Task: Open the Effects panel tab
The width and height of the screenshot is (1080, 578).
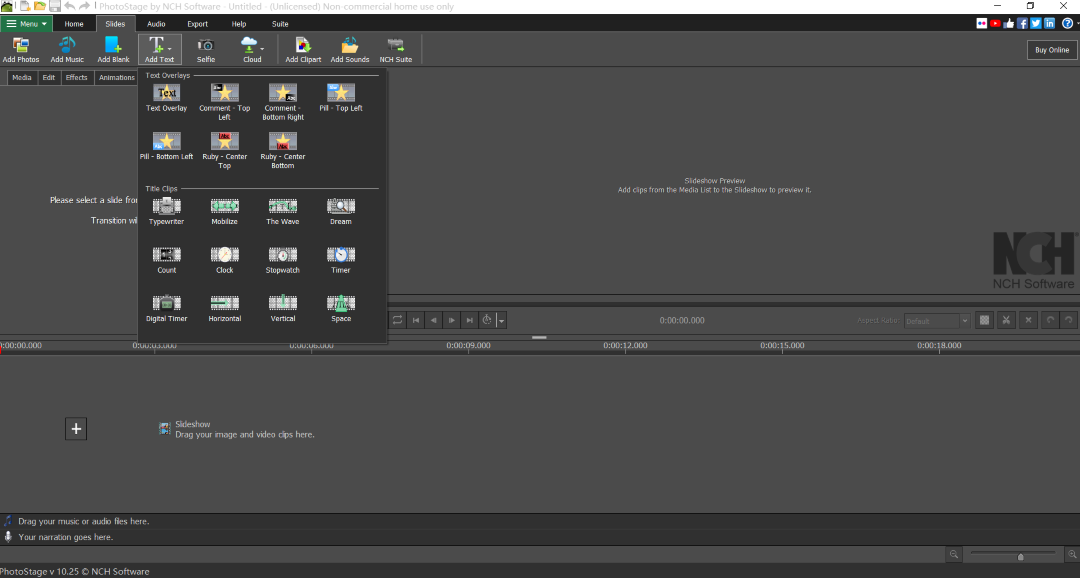Action: click(x=76, y=77)
